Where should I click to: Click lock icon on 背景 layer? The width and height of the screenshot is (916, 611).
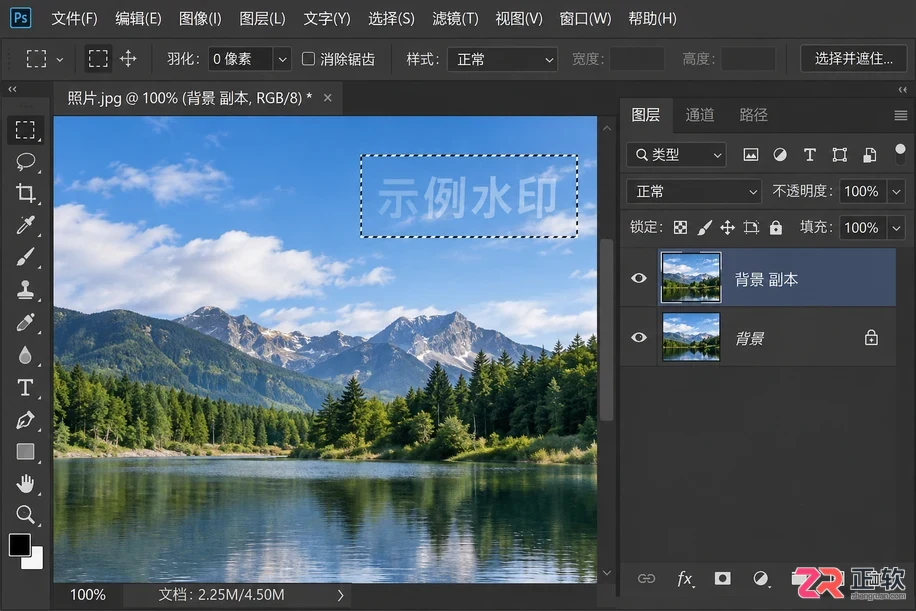[871, 338]
